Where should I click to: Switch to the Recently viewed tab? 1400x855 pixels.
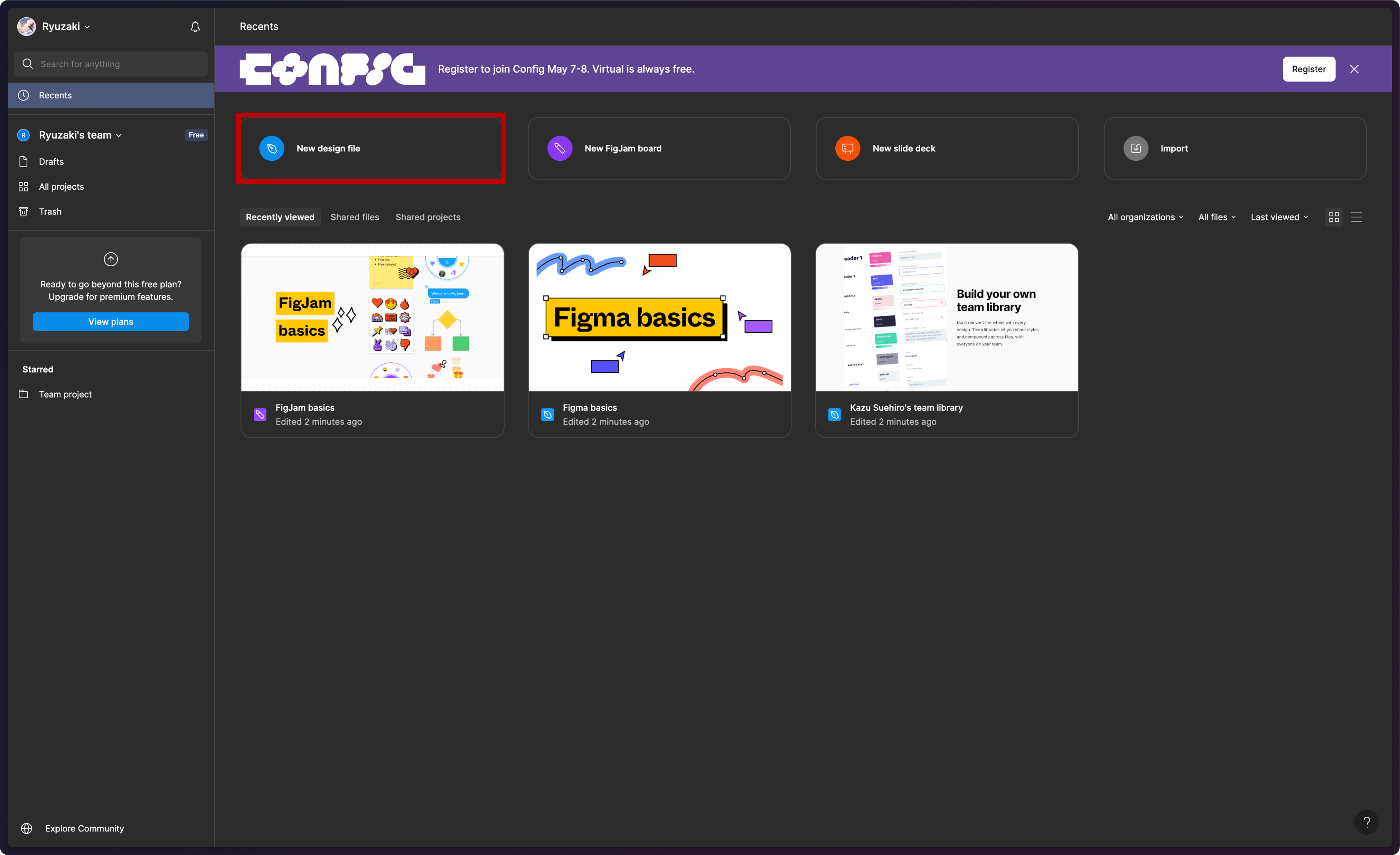tap(280, 217)
